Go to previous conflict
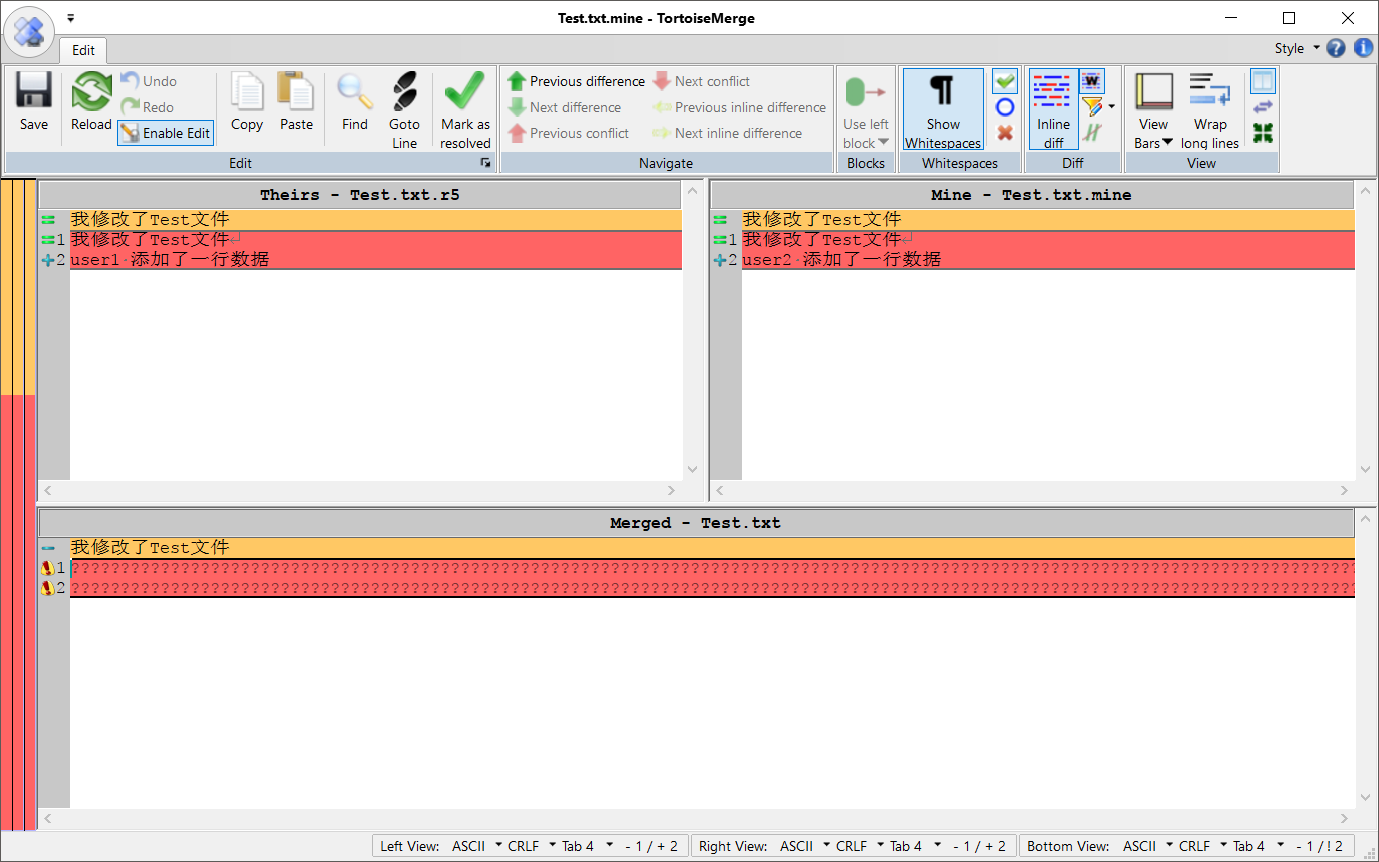This screenshot has height=862, width=1379. coord(569,133)
